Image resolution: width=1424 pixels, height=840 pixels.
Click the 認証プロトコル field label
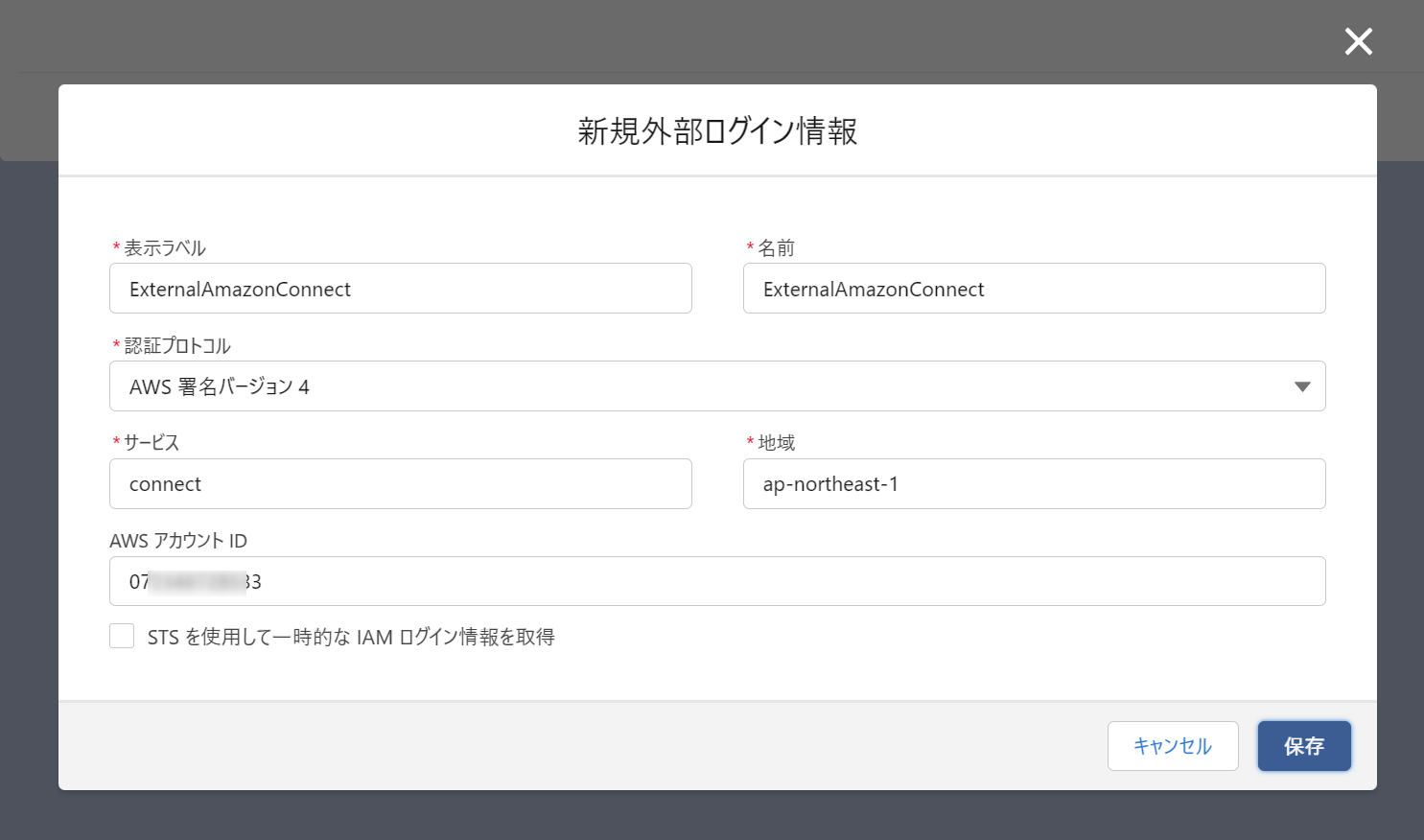177,346
